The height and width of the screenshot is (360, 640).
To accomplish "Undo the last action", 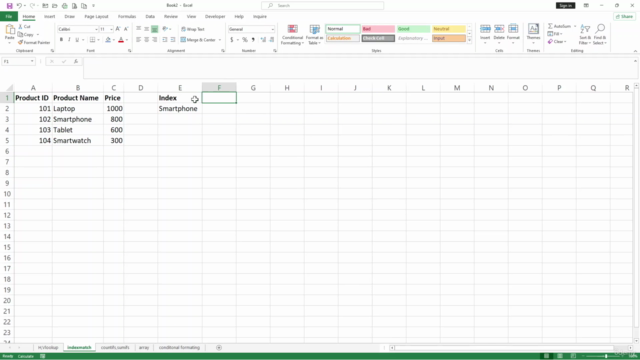I will (19, 6).
